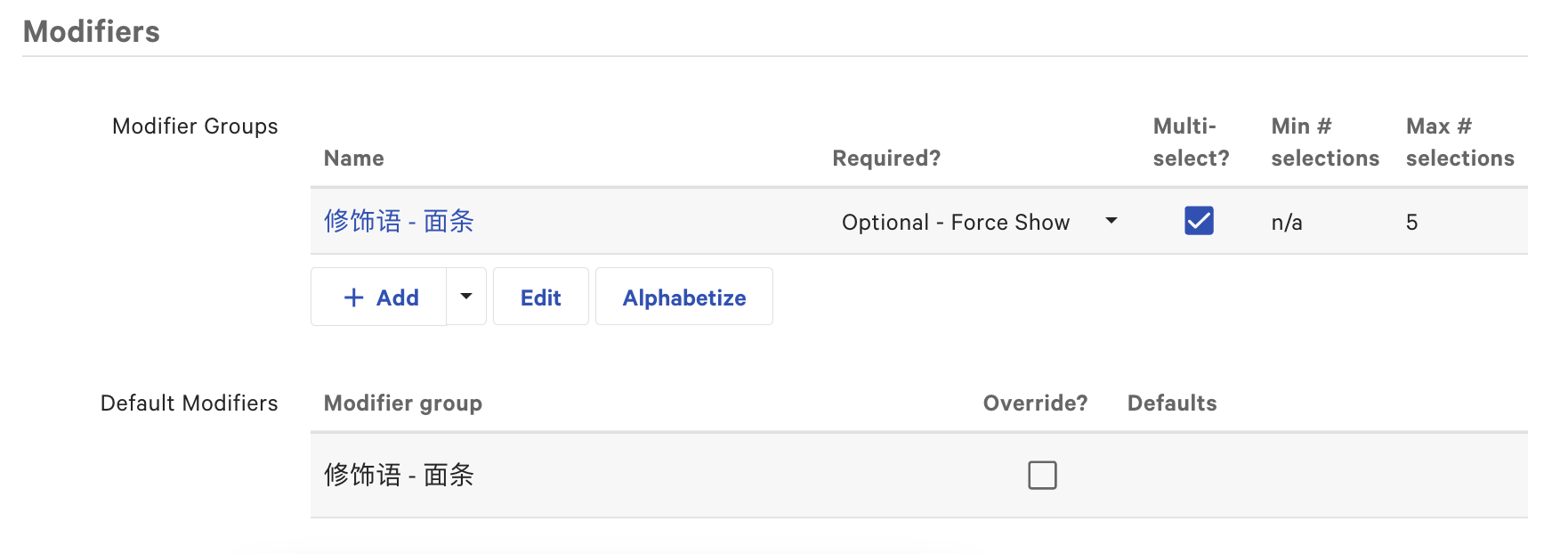Screen dimensions: 1568x554
Task: Alphabetize the modifier groups
Action: coord(683,297)
